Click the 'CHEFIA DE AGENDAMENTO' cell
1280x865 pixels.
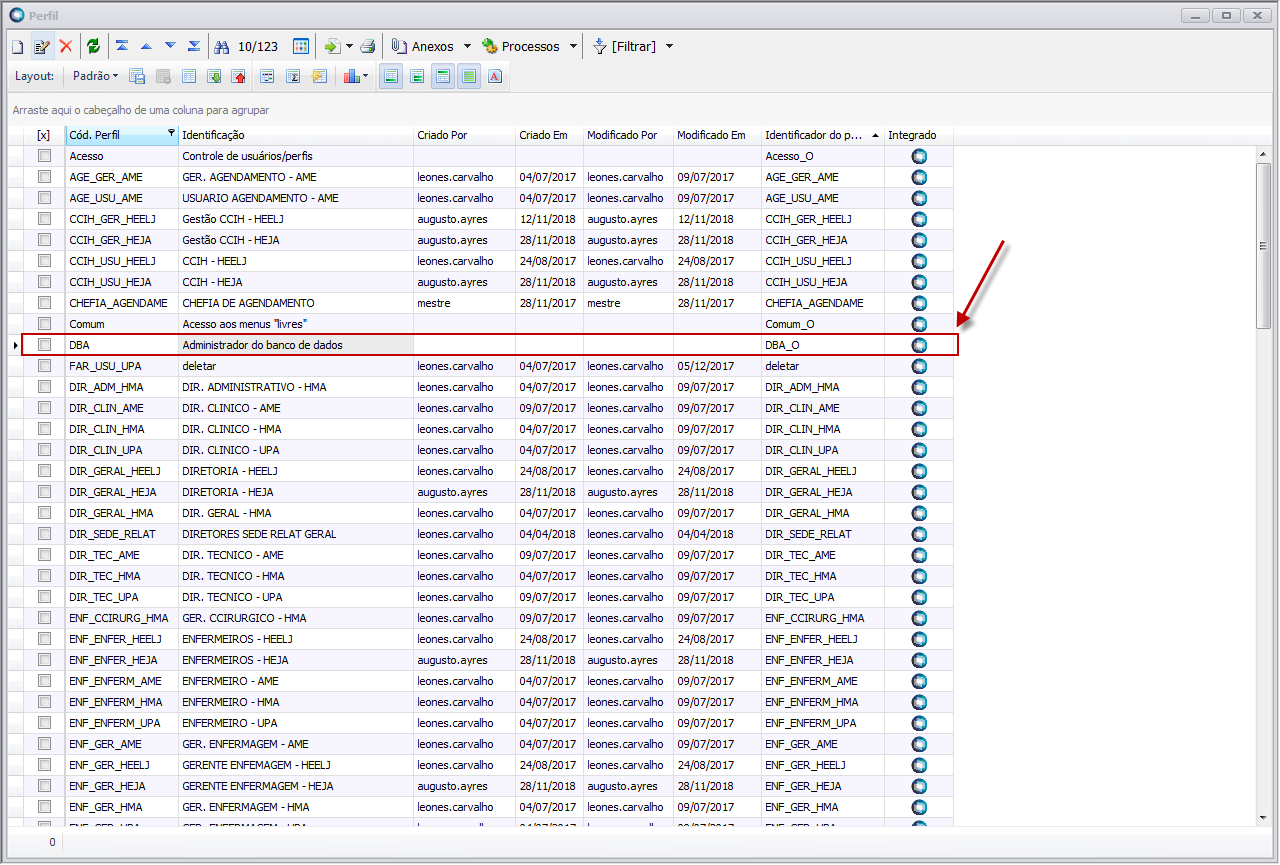(x=296, y=303)
